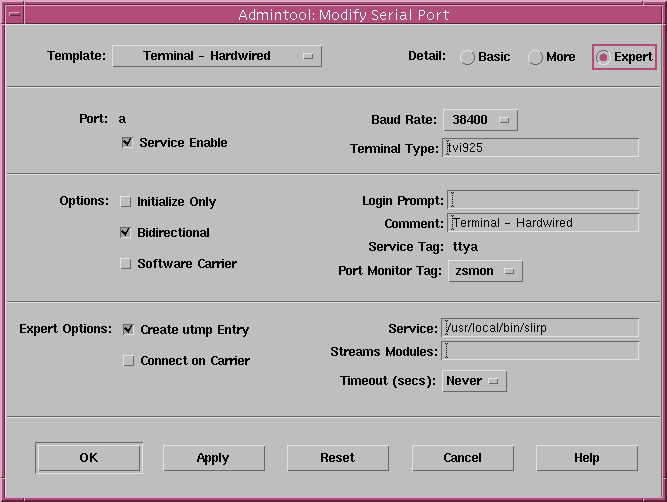Check the Initialize Only option
This screenshot has width=667, height=502.
(126, 202)
